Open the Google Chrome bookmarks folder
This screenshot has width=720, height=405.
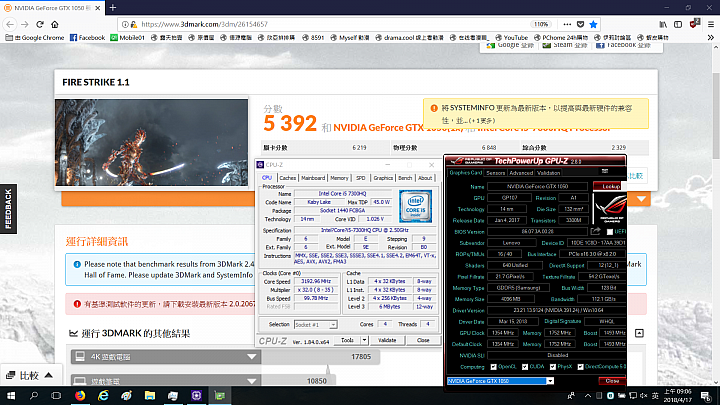(x=35, y=38)
